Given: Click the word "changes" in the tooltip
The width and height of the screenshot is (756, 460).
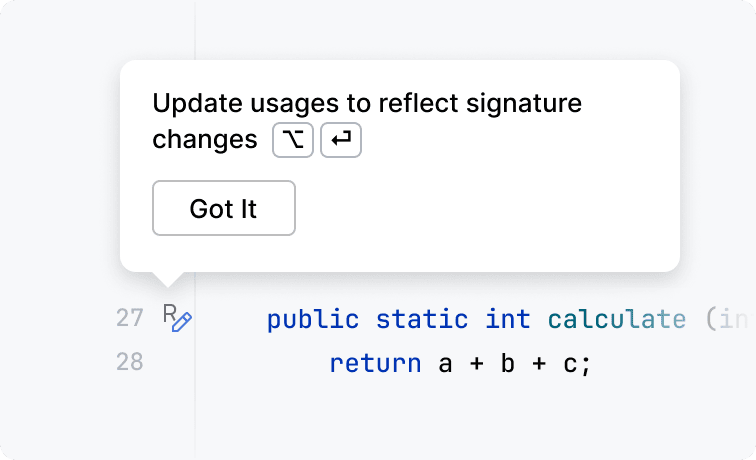Looking at the screenshot, I should 204,140.
